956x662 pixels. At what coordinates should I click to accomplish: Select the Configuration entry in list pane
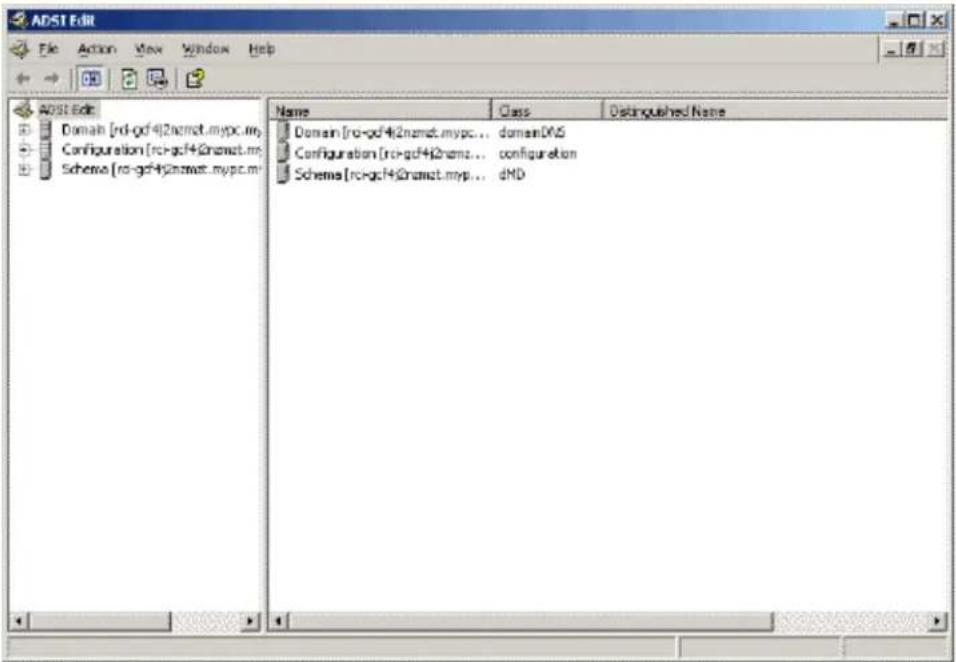(x=391, y=153)
